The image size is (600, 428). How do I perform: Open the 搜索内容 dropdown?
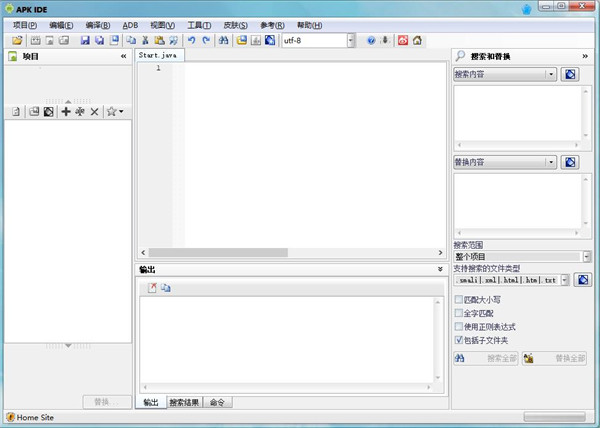click(x=551, y=74)
